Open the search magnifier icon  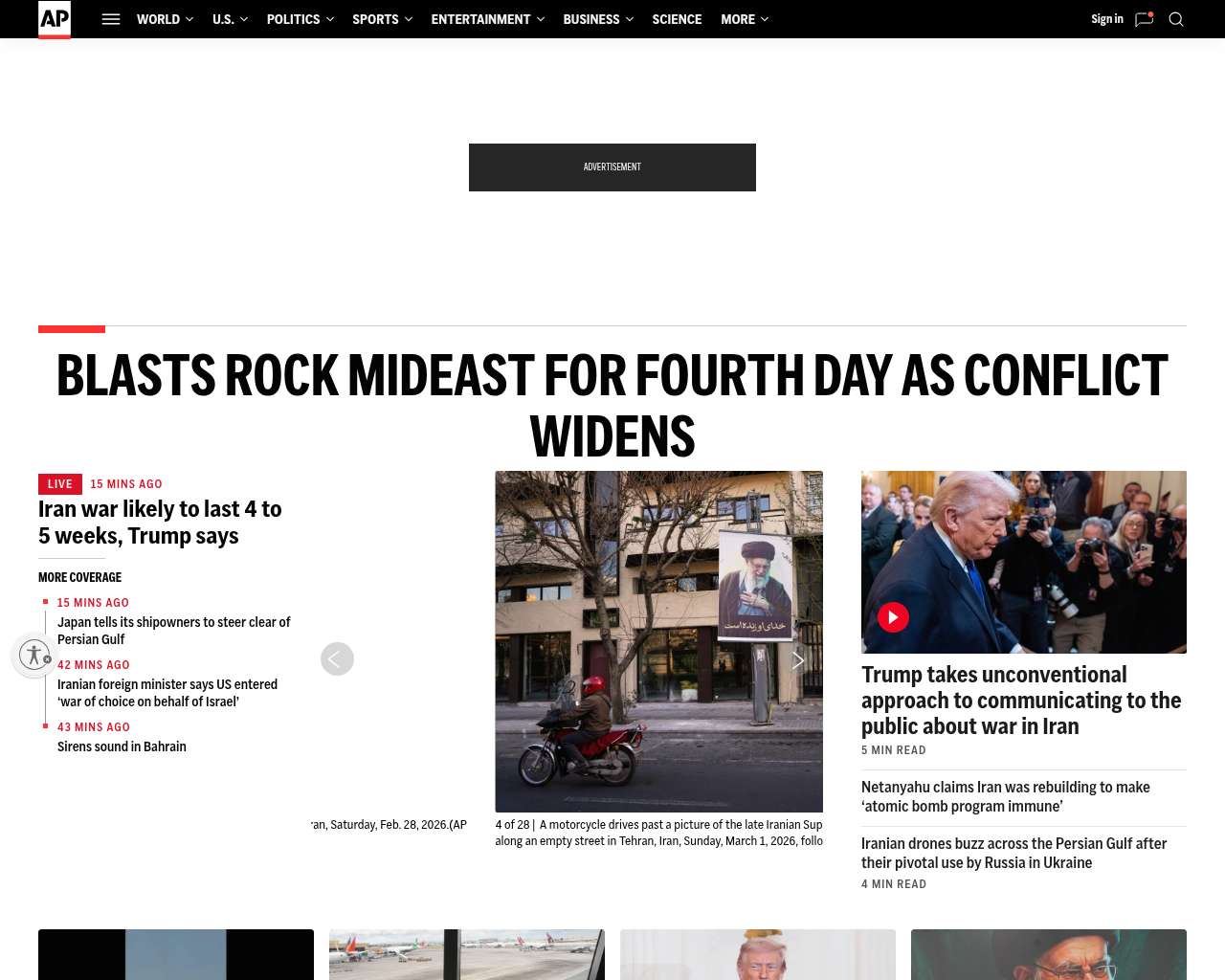point(1176,19)
